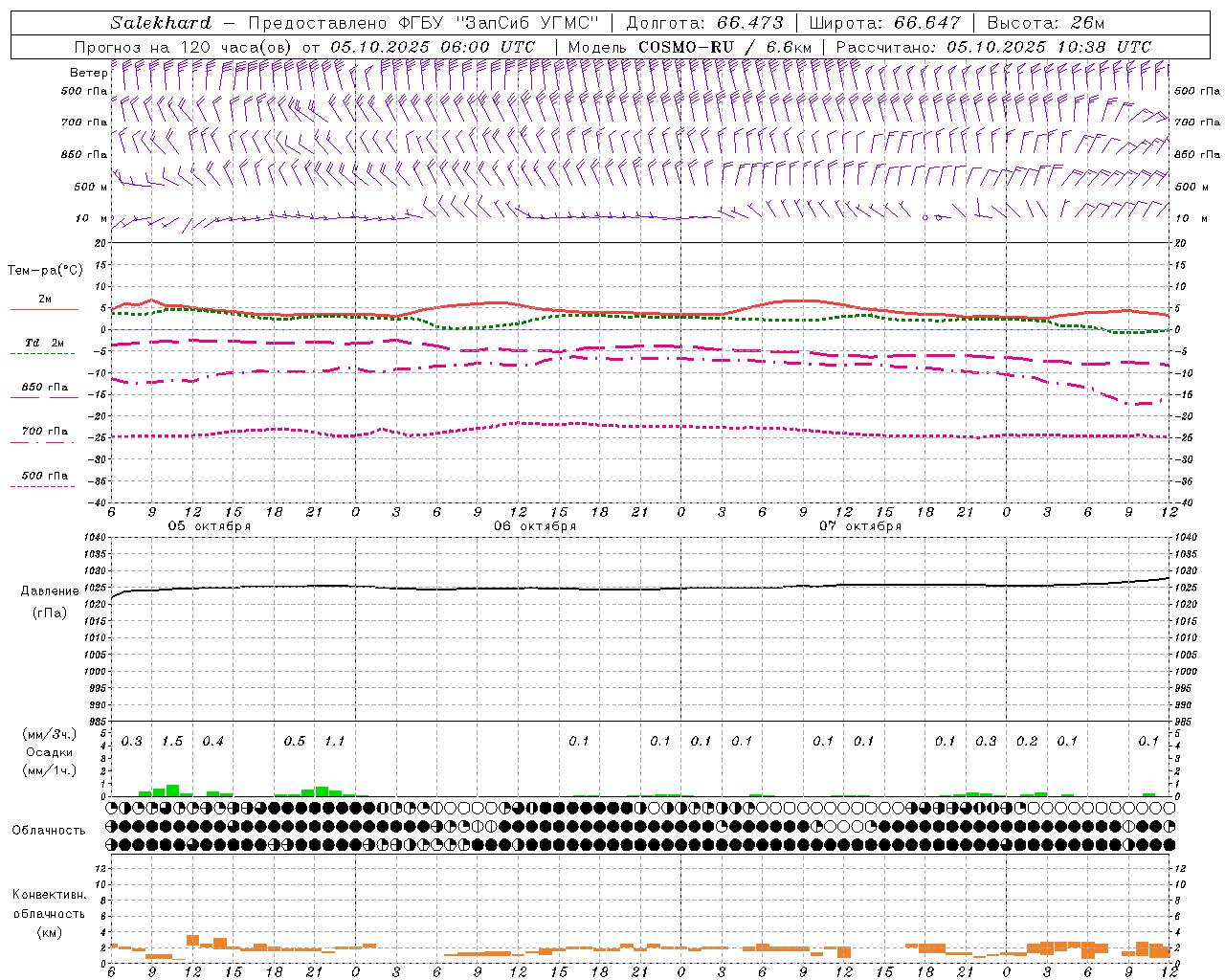Screen dimensions: 1225x980
Task: Click the date label '06 октября'
Action: click(x=535, y=526)
